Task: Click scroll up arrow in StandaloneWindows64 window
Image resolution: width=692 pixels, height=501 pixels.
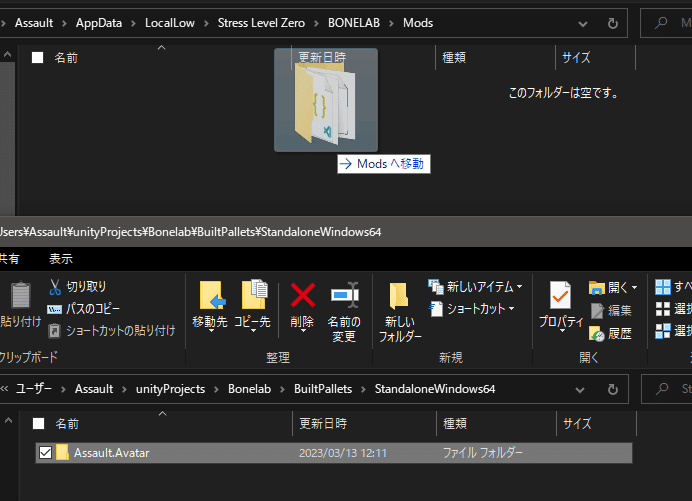Action: 8,420
